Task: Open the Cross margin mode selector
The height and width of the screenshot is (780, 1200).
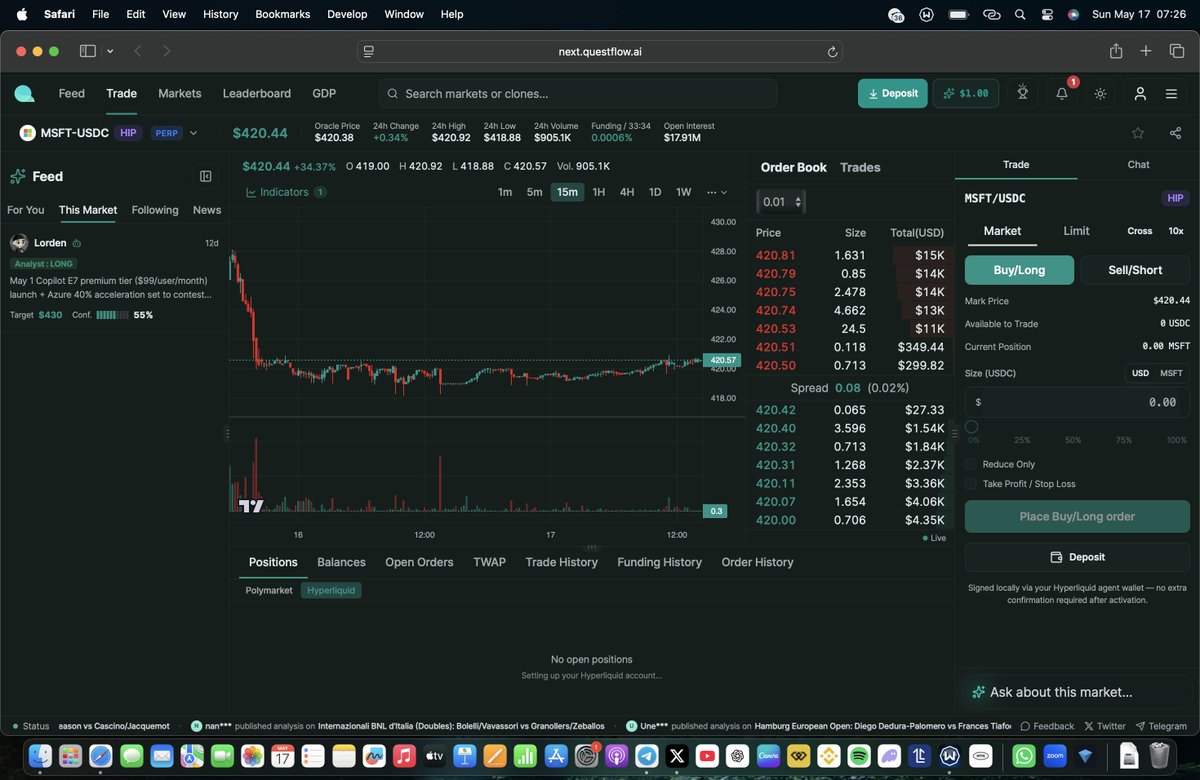Action: point(1140,231)
